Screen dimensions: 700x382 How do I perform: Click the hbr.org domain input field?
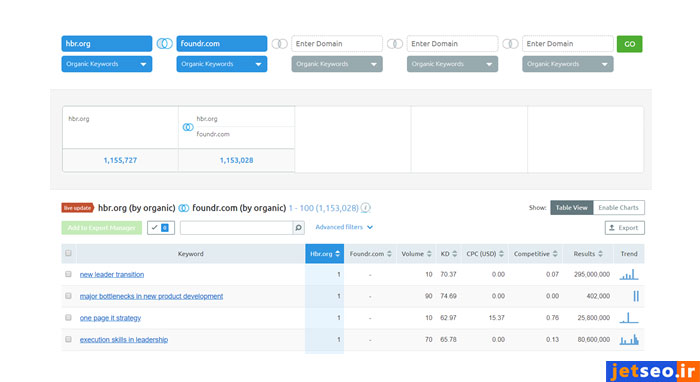(x=107, y=44)
